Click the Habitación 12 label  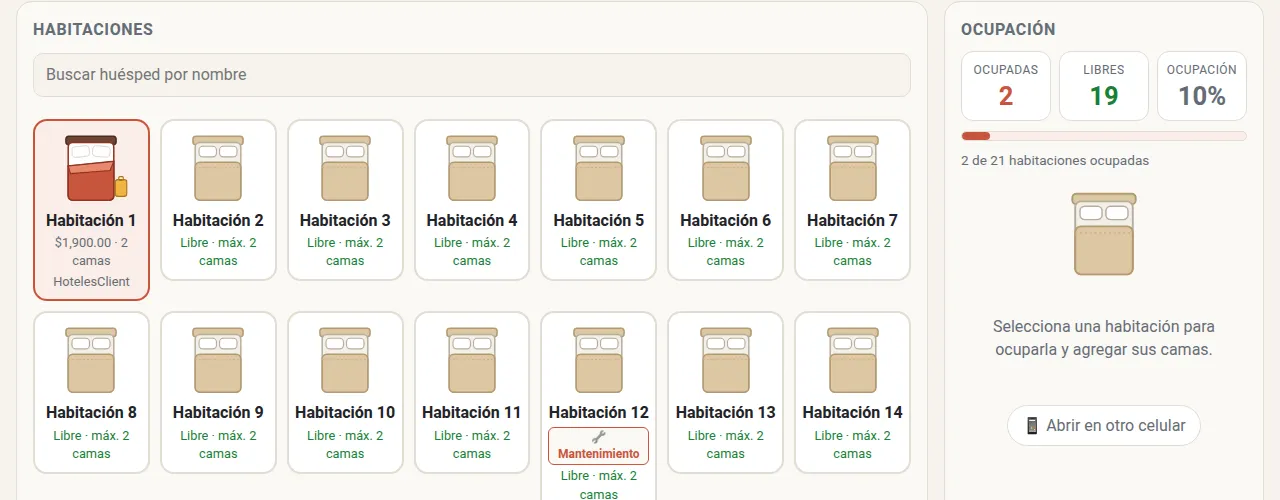599,412
